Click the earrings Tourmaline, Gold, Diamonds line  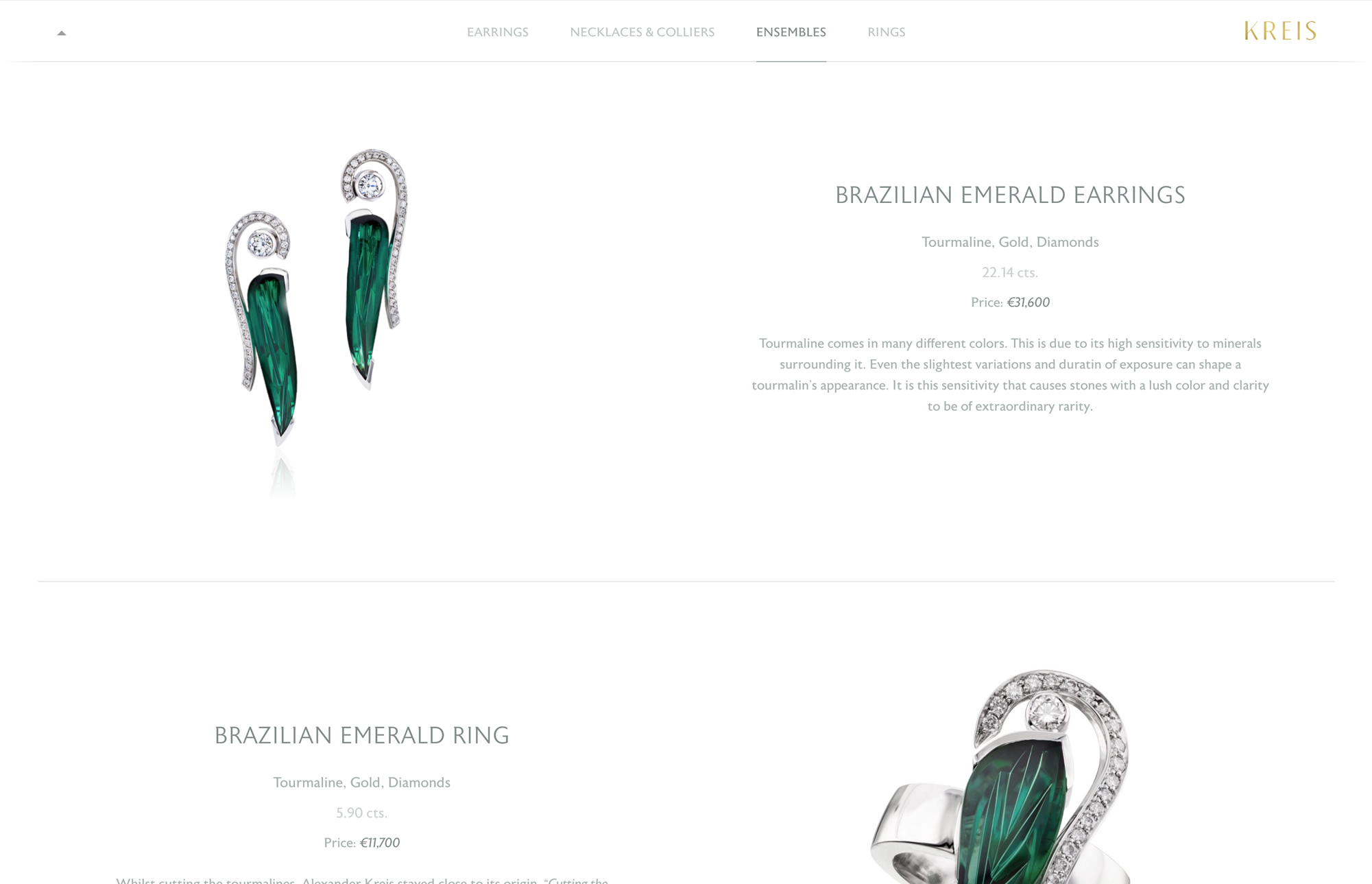point(1010,242)
